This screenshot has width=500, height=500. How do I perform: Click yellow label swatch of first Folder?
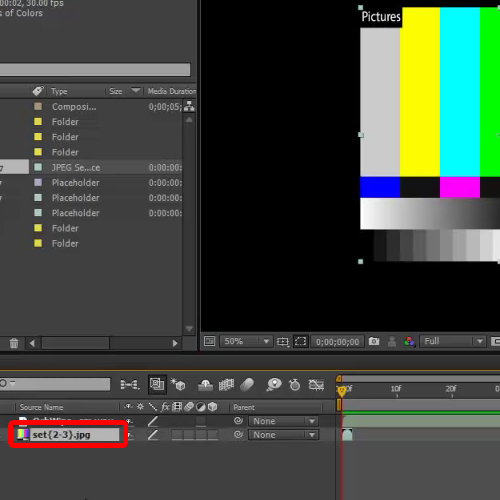(38, 122)
